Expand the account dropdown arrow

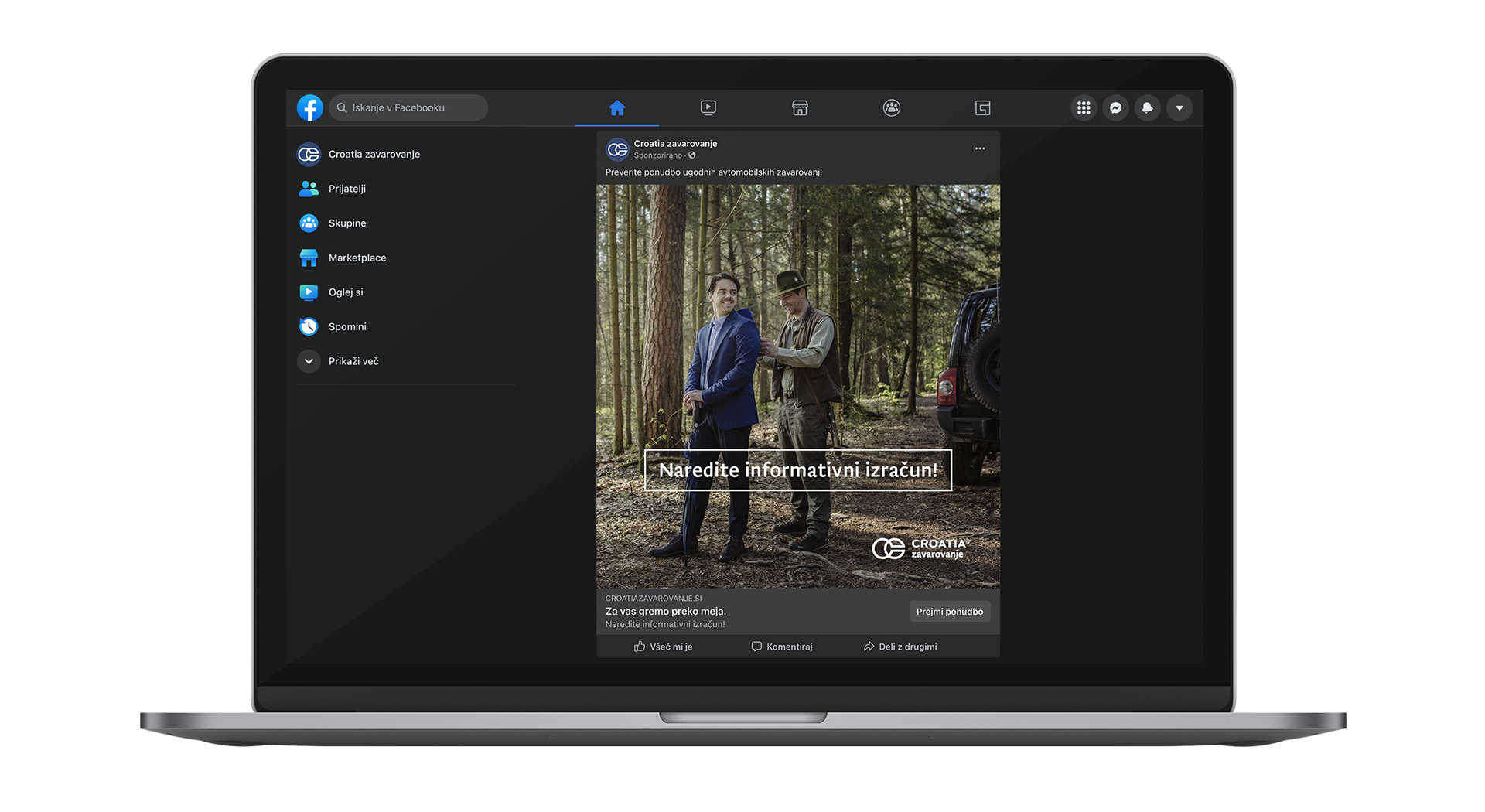(x=1179, y=108)
